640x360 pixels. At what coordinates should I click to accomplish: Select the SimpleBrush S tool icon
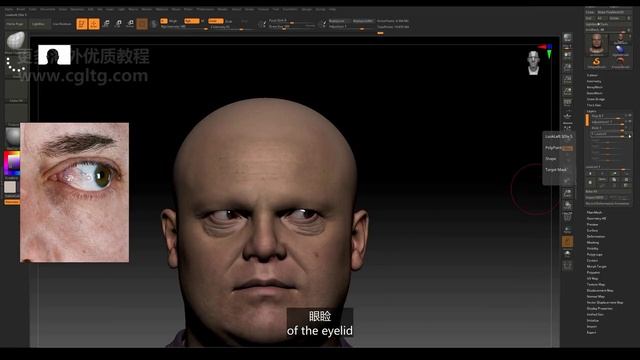point(596,62)
